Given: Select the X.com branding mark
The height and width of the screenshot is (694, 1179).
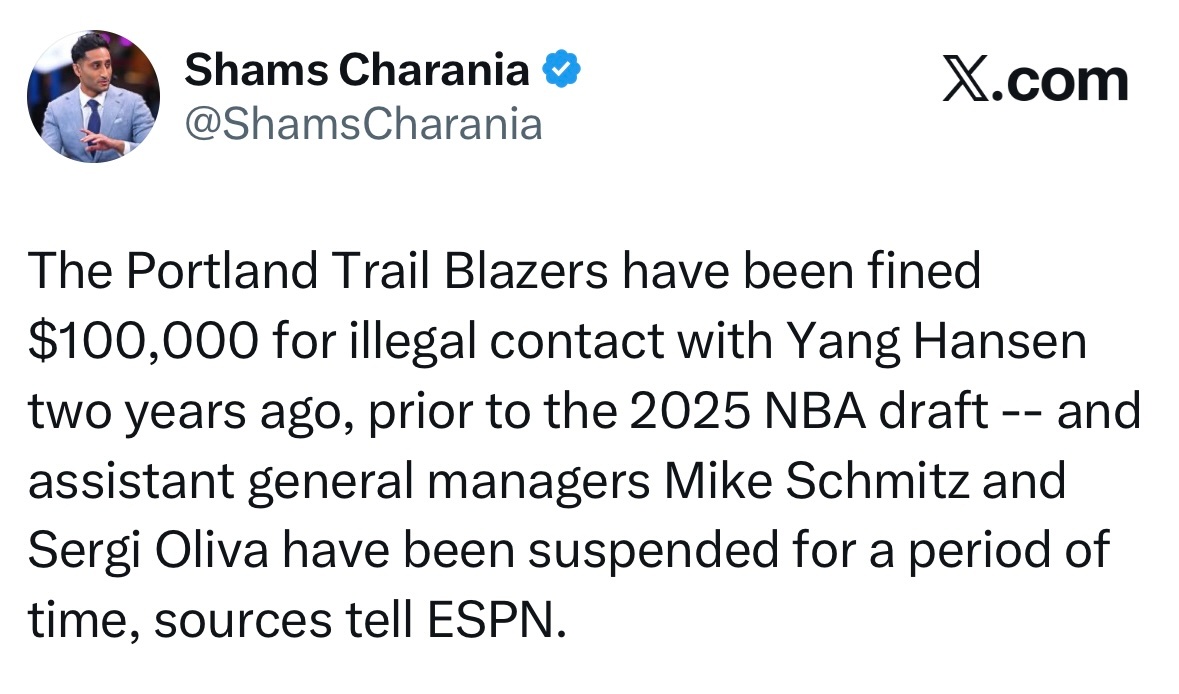Looking at the screenshot, I should [1035, 80].
